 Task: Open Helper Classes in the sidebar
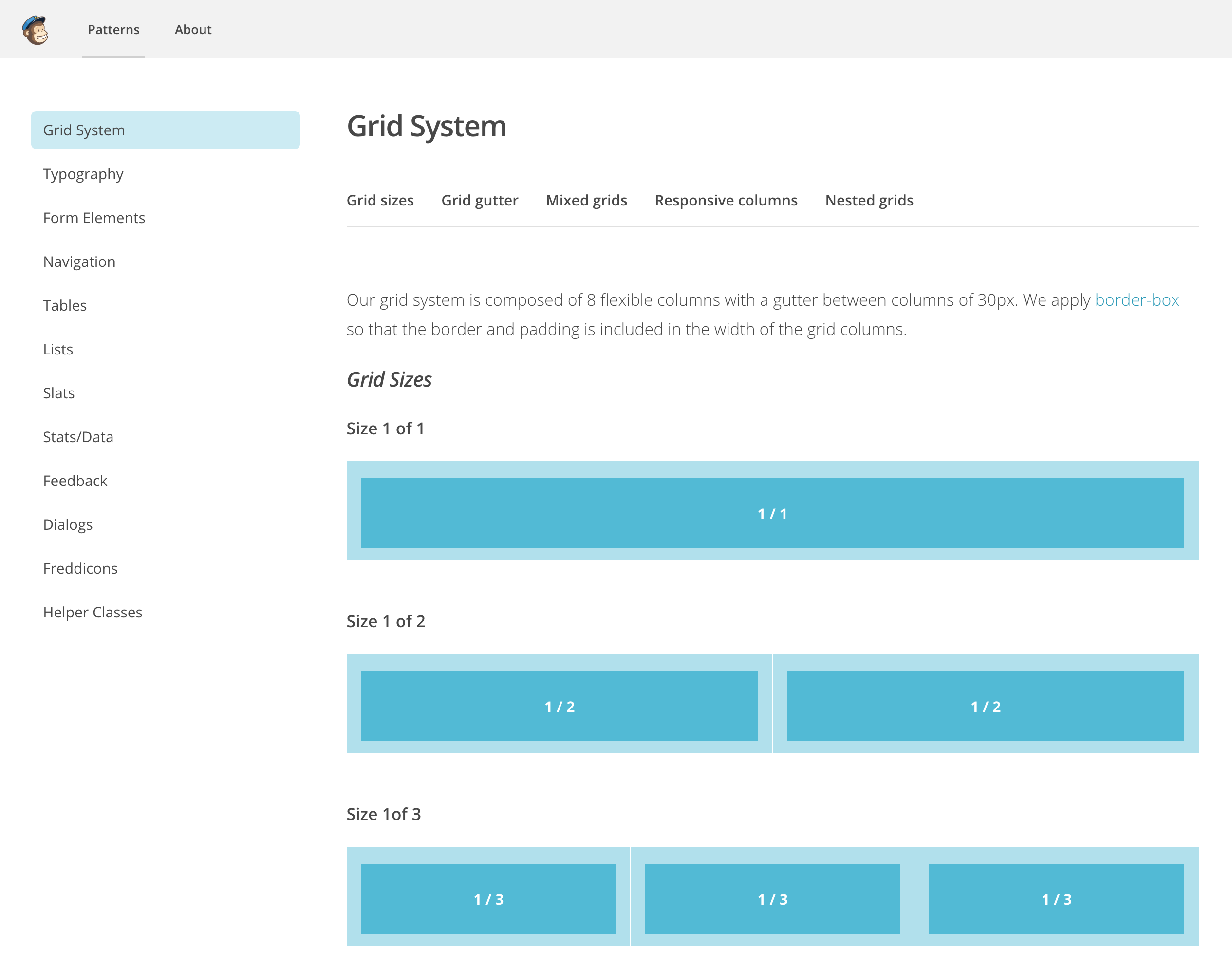point(93,612)
